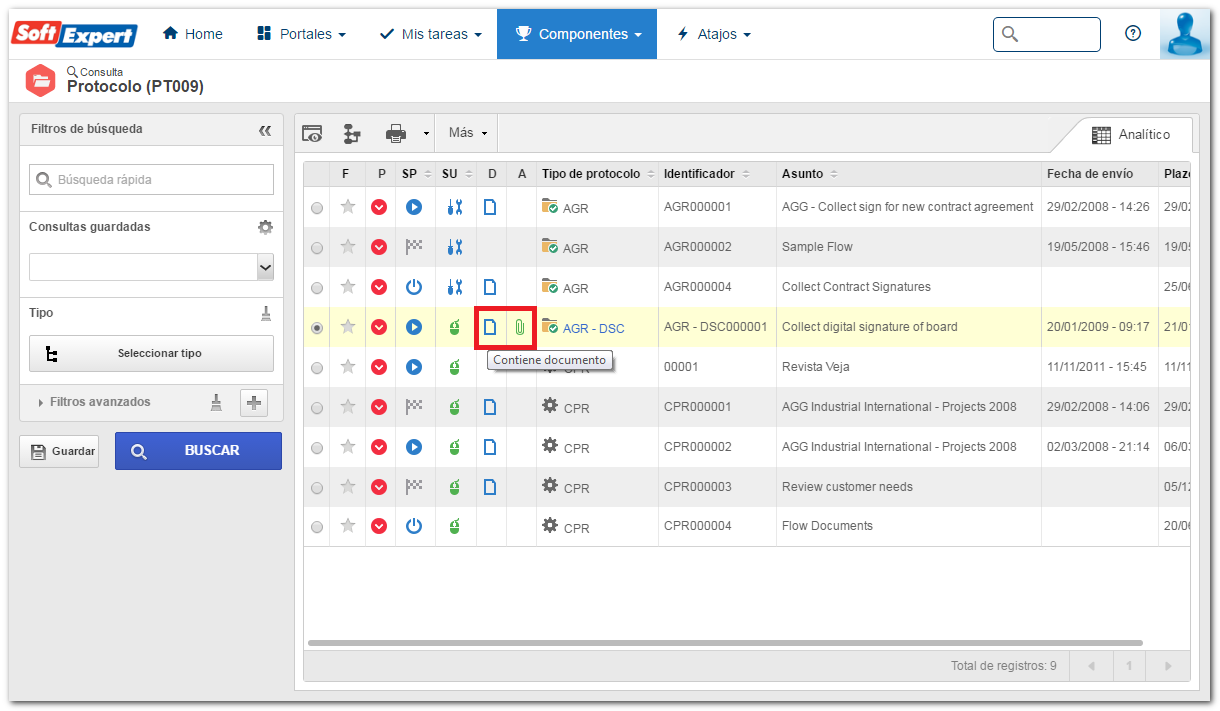Viewport: 1220px width, 711px height.
Task: Select the radio button for CPR000001
Action: (317, 408)
